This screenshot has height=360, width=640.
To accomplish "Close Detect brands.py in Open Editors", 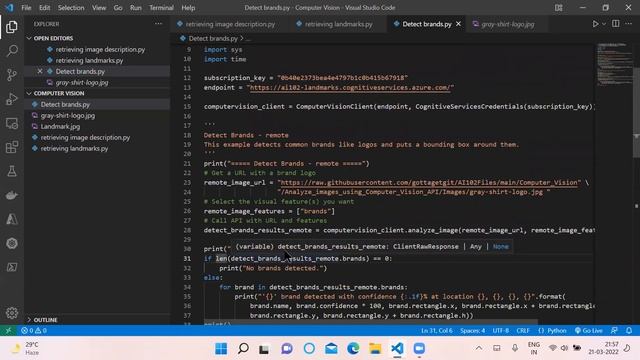I will click(x=40, y=71).
